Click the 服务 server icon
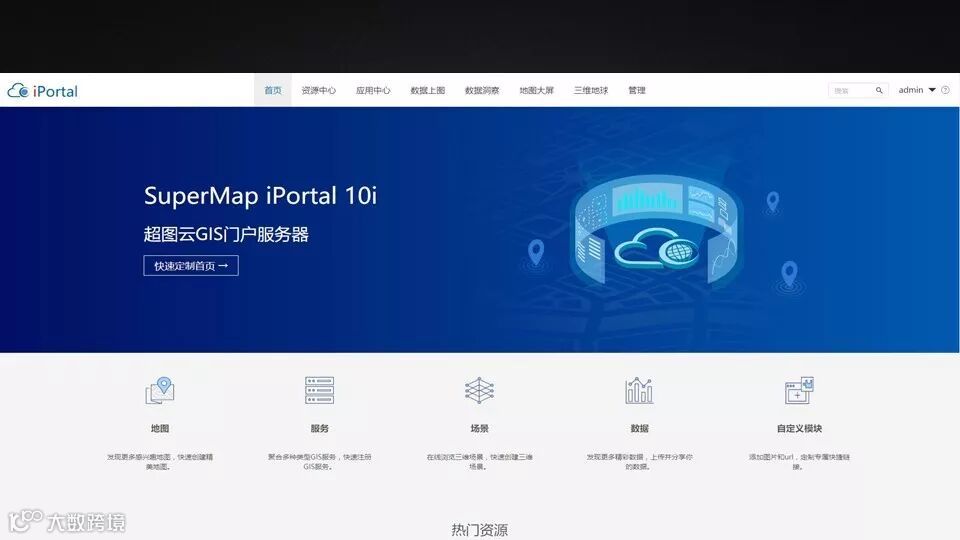The image size is (960, 540). (320, 391)
